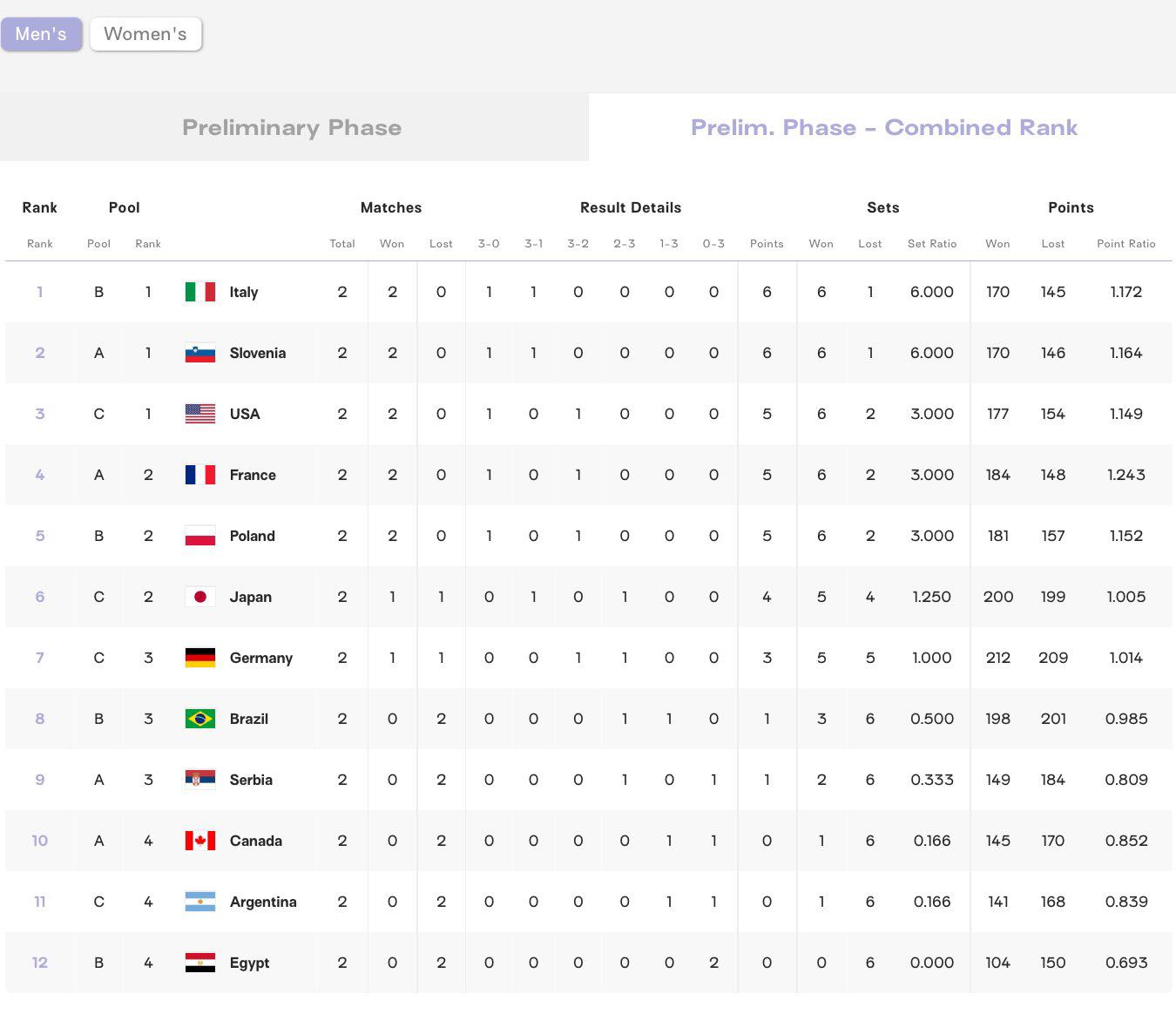
Task: Select Prelim. Phase - Combined Rank tab
Action: 884,127
